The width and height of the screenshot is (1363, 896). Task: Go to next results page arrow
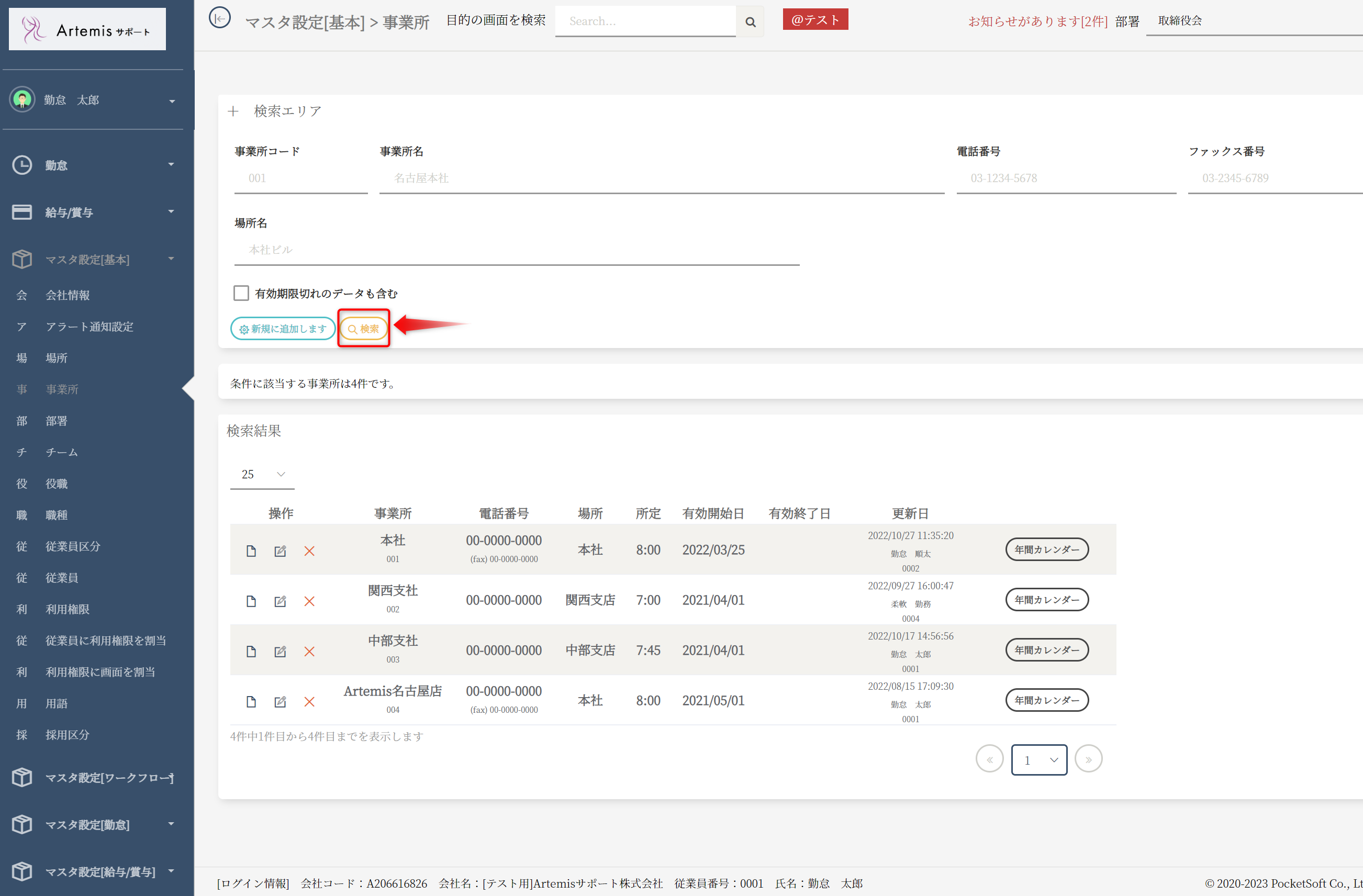(1088, 759)
